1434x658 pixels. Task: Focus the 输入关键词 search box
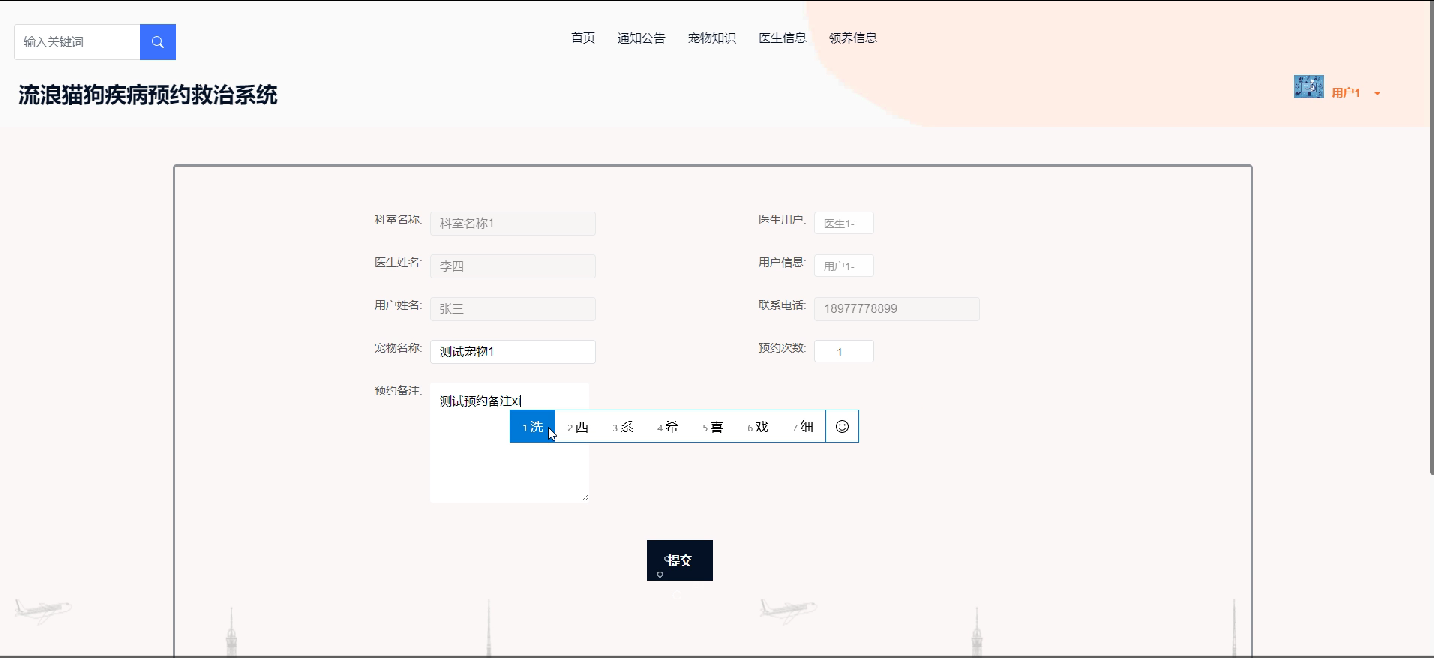(x=77, y=42)
